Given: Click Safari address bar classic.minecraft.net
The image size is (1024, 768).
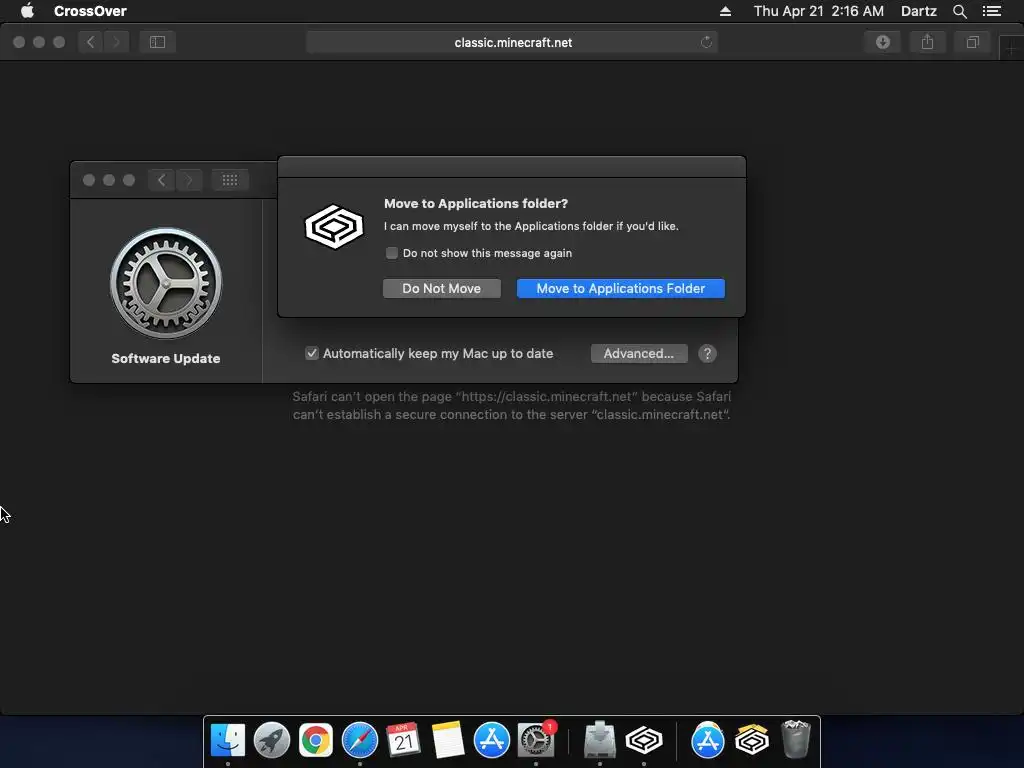Looking at the screenshot, I should 512,42.
